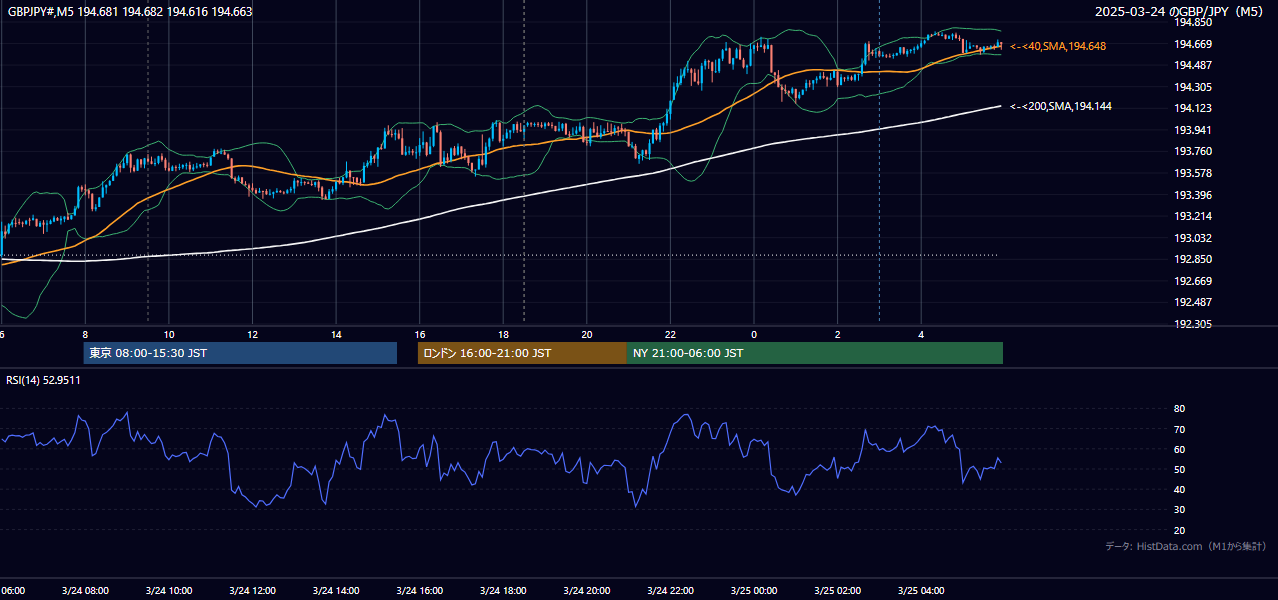Image resolution: width=1278 pixels, height=600 pixels.
Task: Click hour tick 0 under price chart
Action: [x=754, y=335]
